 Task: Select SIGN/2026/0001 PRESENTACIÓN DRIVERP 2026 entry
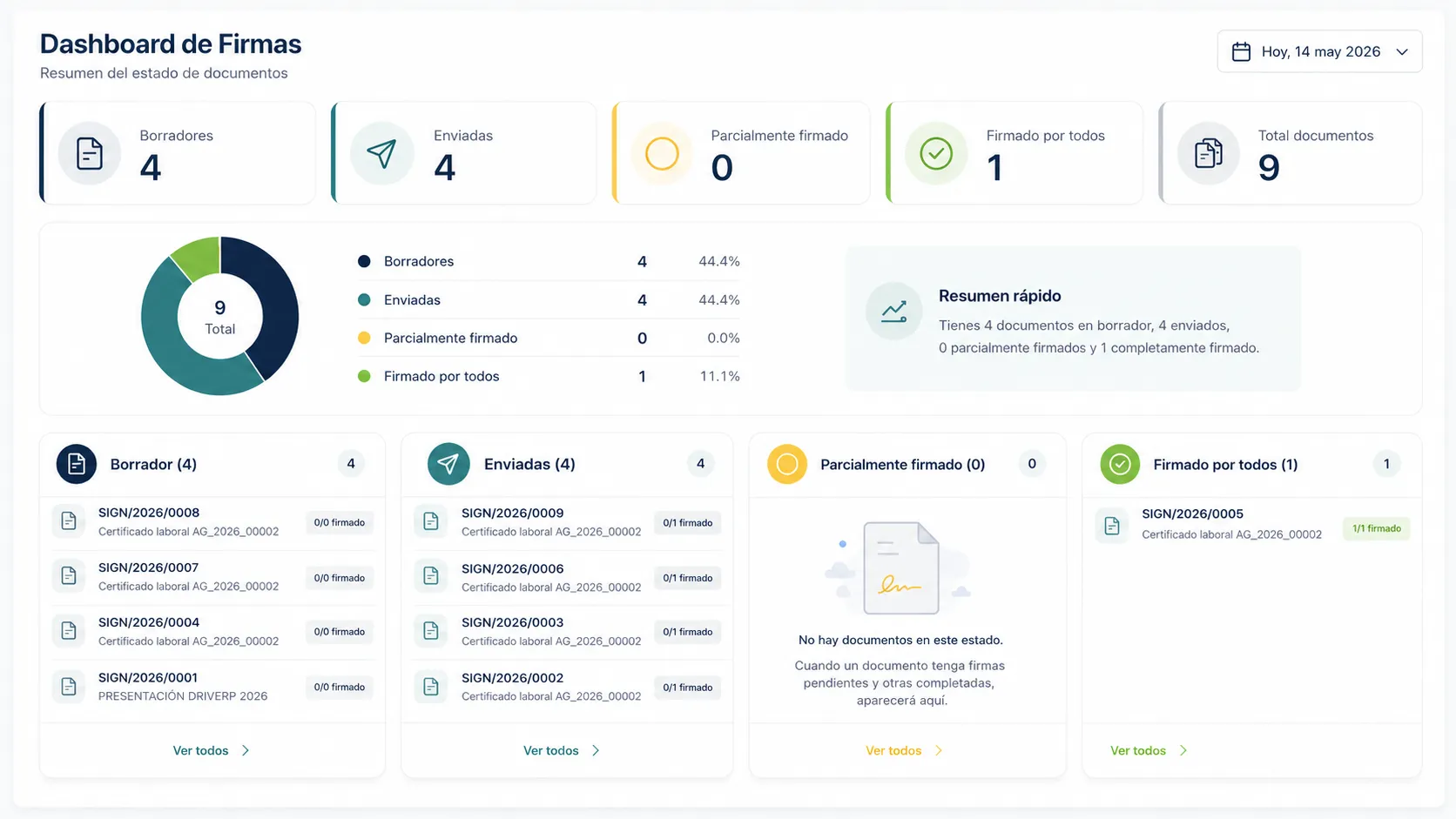(x=212, y=687)
